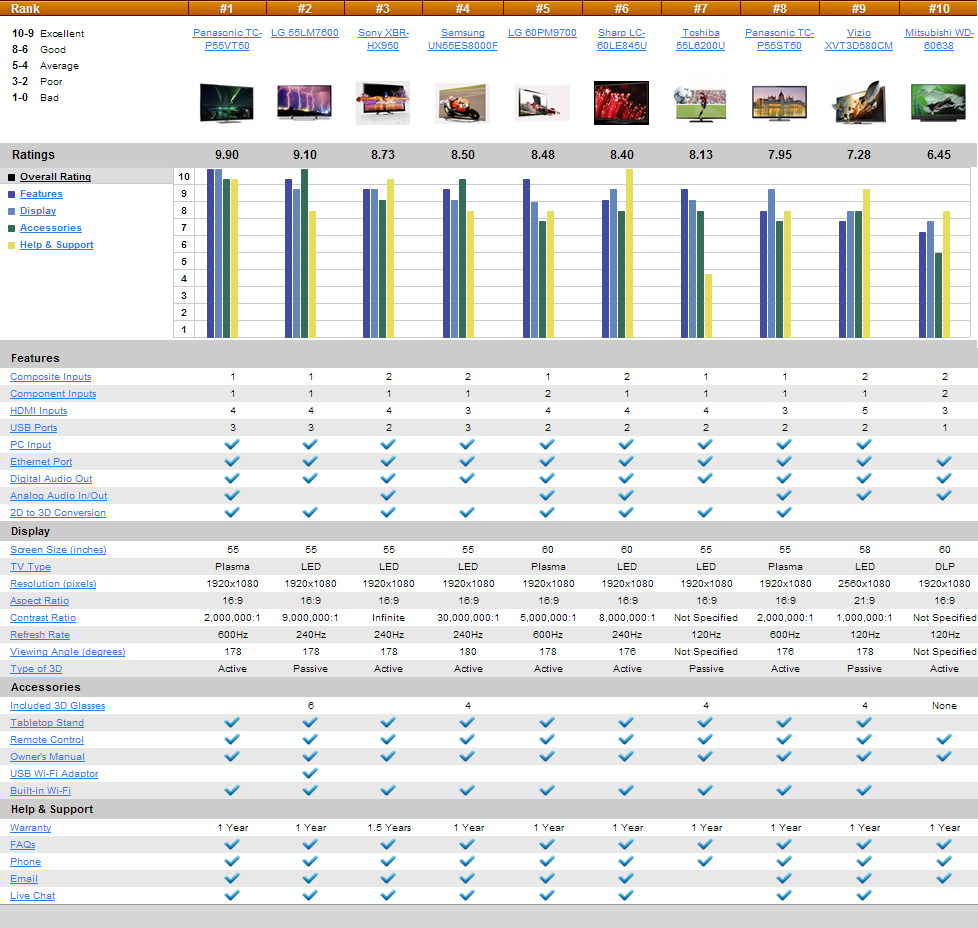This screenshot has height=928, width=978.
Task: Open the Type of 3D link
Action: tap(36, 669)
